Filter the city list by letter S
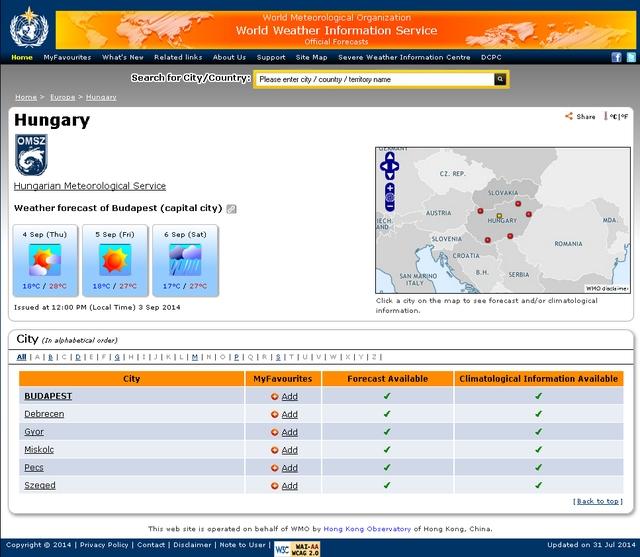 coord(278,357)
